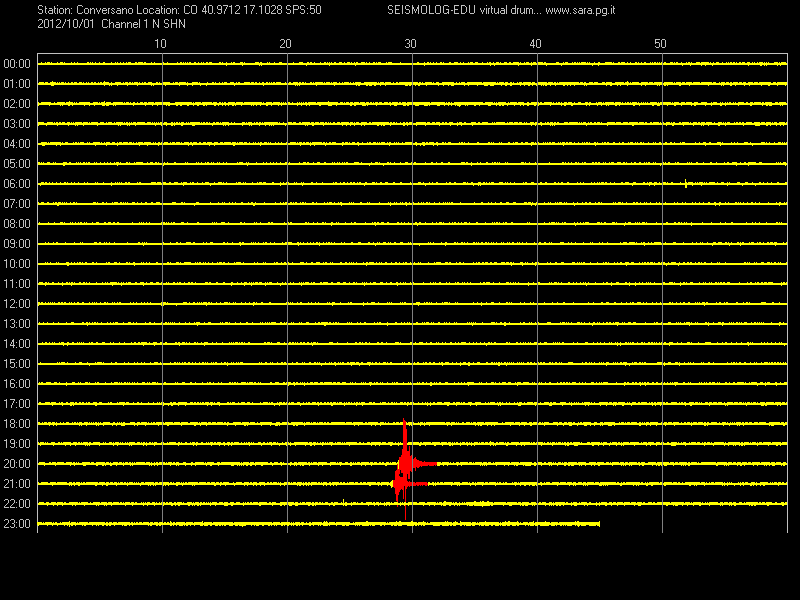Click the '20:00' hour label

coord(17,464)
